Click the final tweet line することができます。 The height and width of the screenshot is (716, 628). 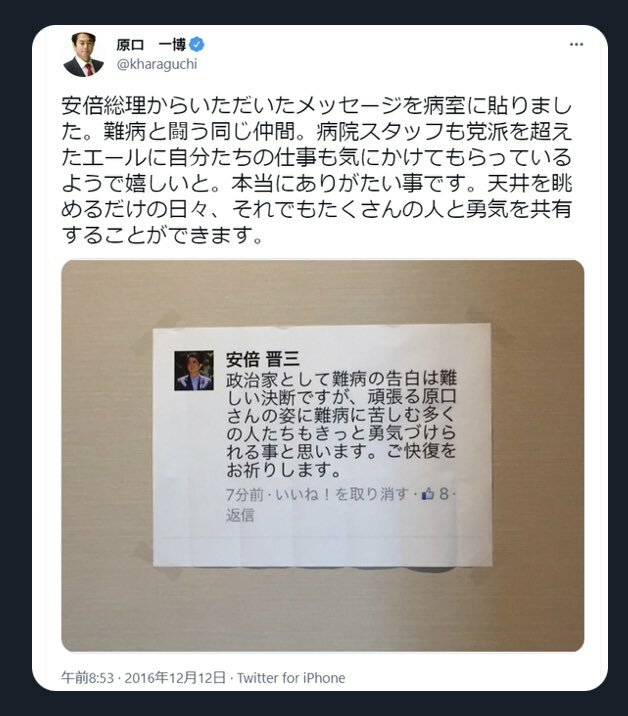pyautogui.click(x=163, y=236)
